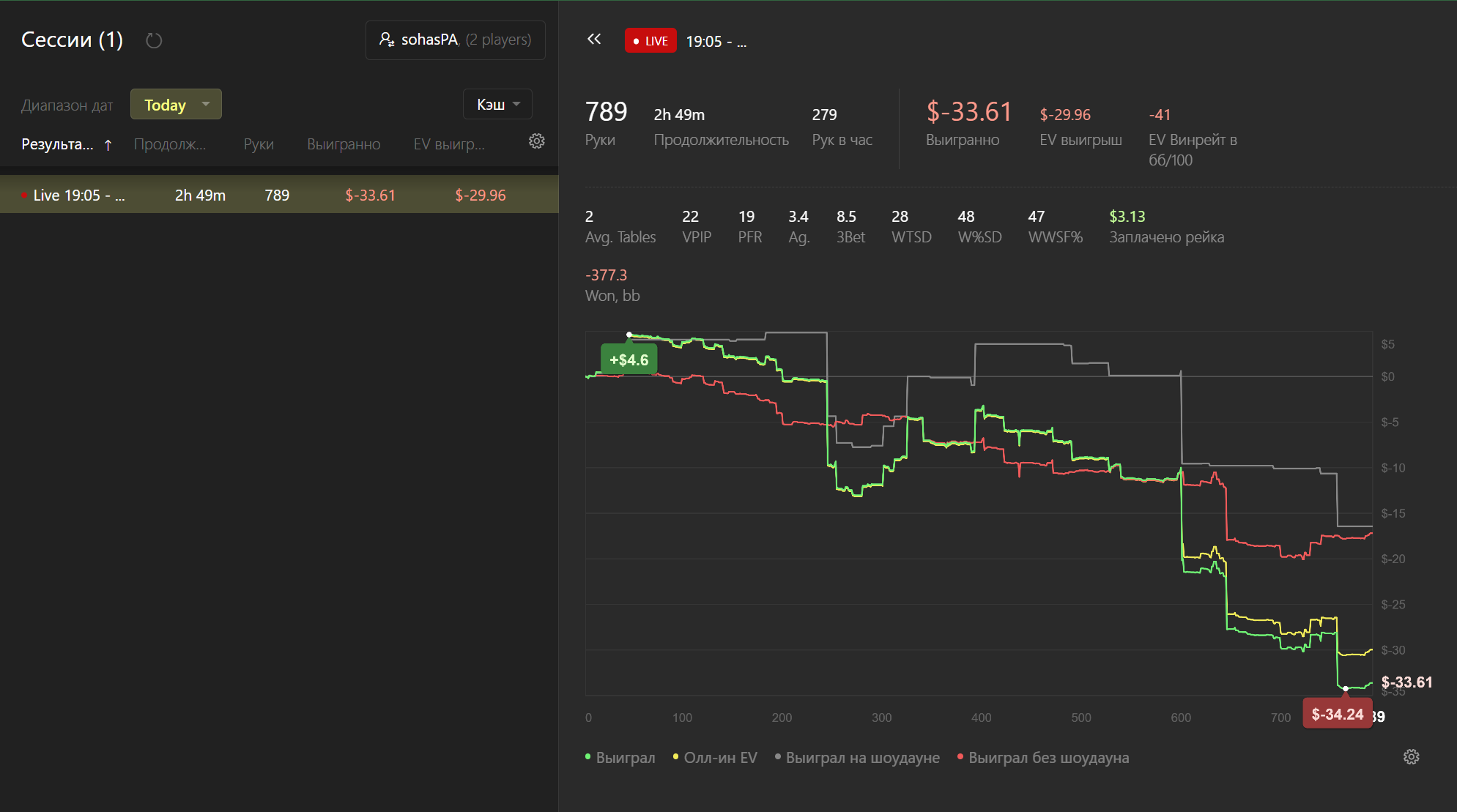1457x812 pixels.
Task: Sort by the EV выигр... column header
Action: pyautogui.click(x=449, y=144)
